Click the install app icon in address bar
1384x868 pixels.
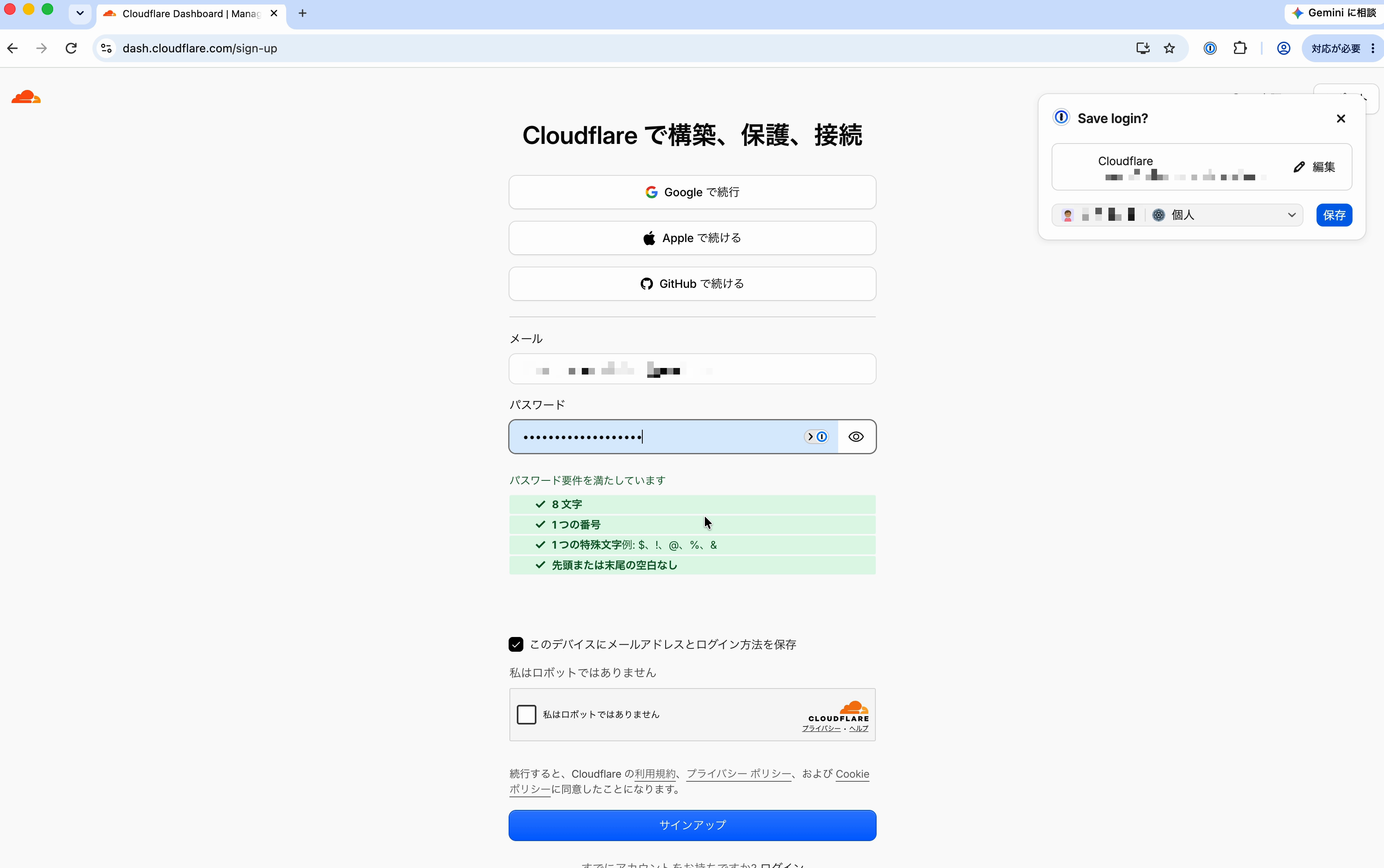point(1142,48)
